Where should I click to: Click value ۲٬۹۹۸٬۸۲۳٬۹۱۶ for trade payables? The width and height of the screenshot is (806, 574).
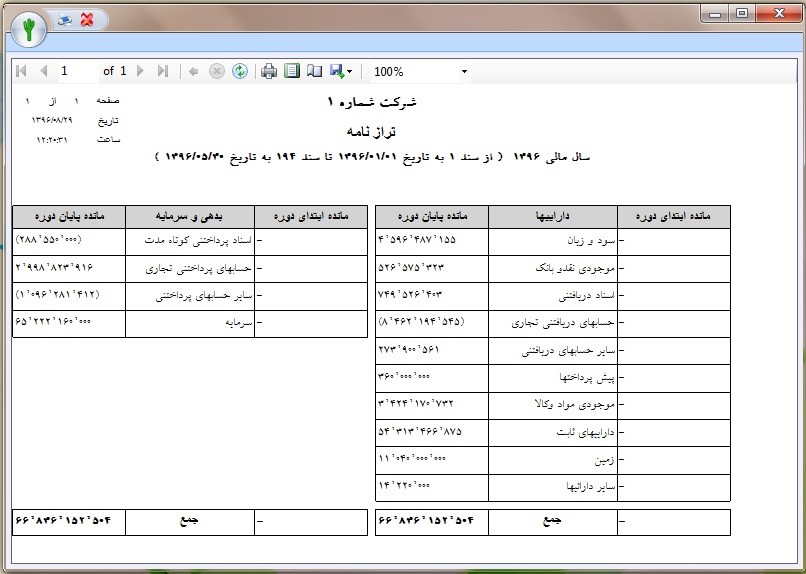click(54, 267)
